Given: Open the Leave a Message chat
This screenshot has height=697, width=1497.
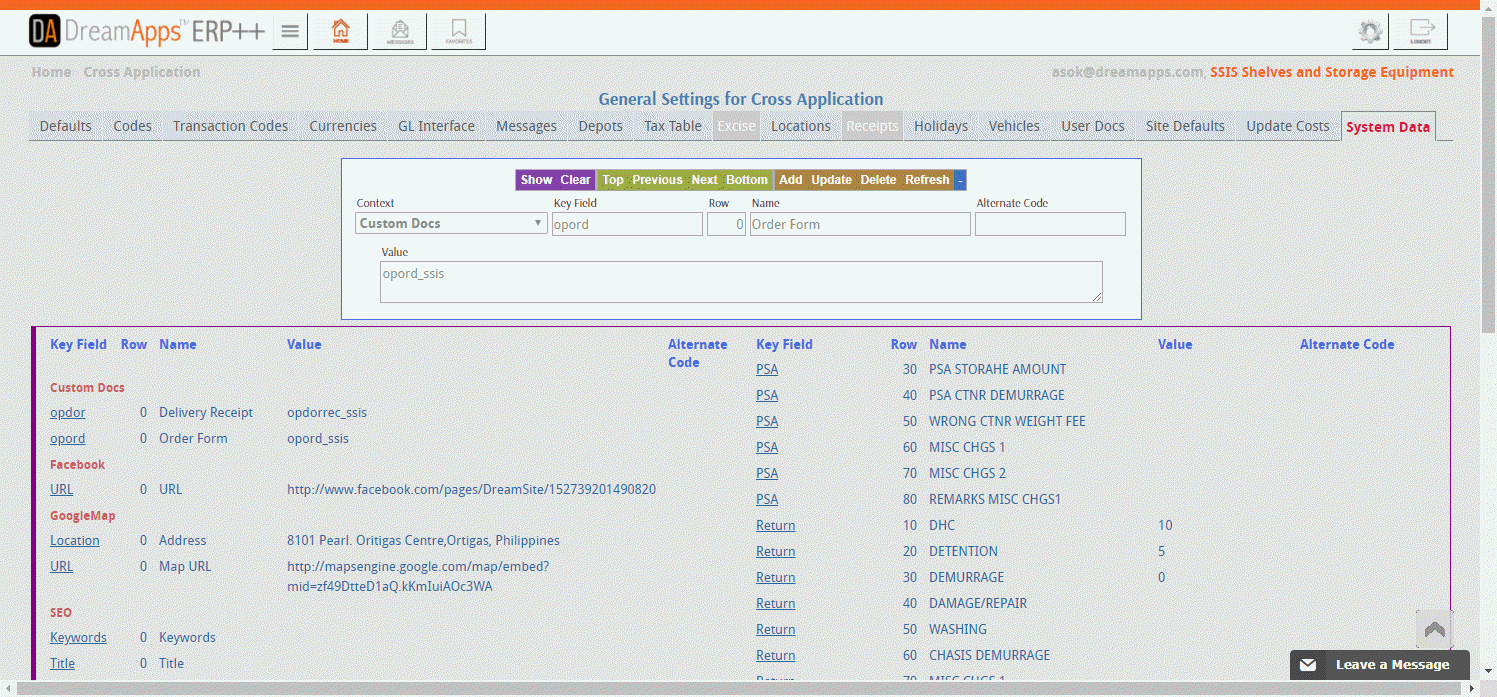Looking at the screenshot, I should [1379, 665].
